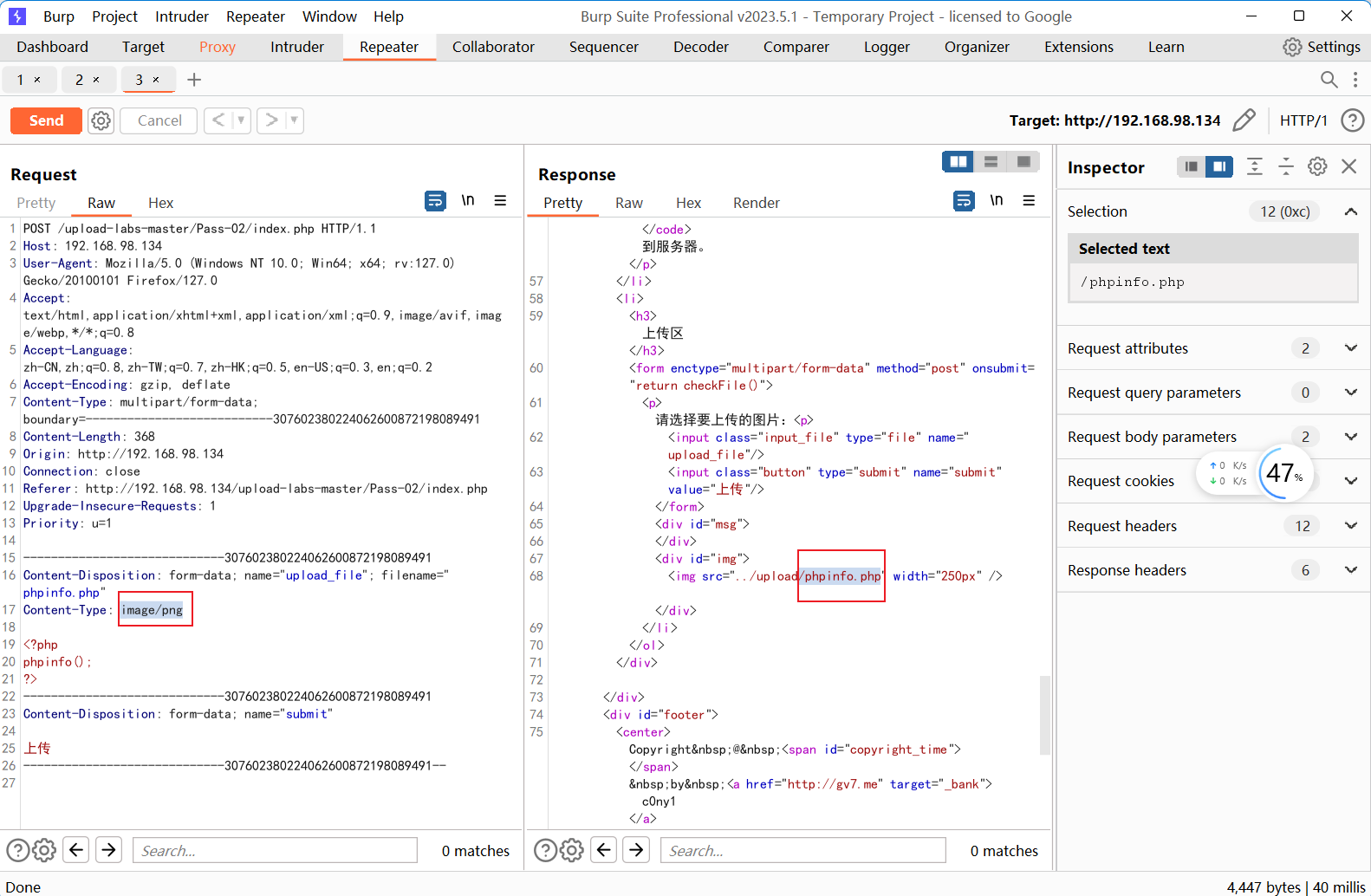
Task: Select tabbed combined layout view
Action: [x=1023, y=162]
